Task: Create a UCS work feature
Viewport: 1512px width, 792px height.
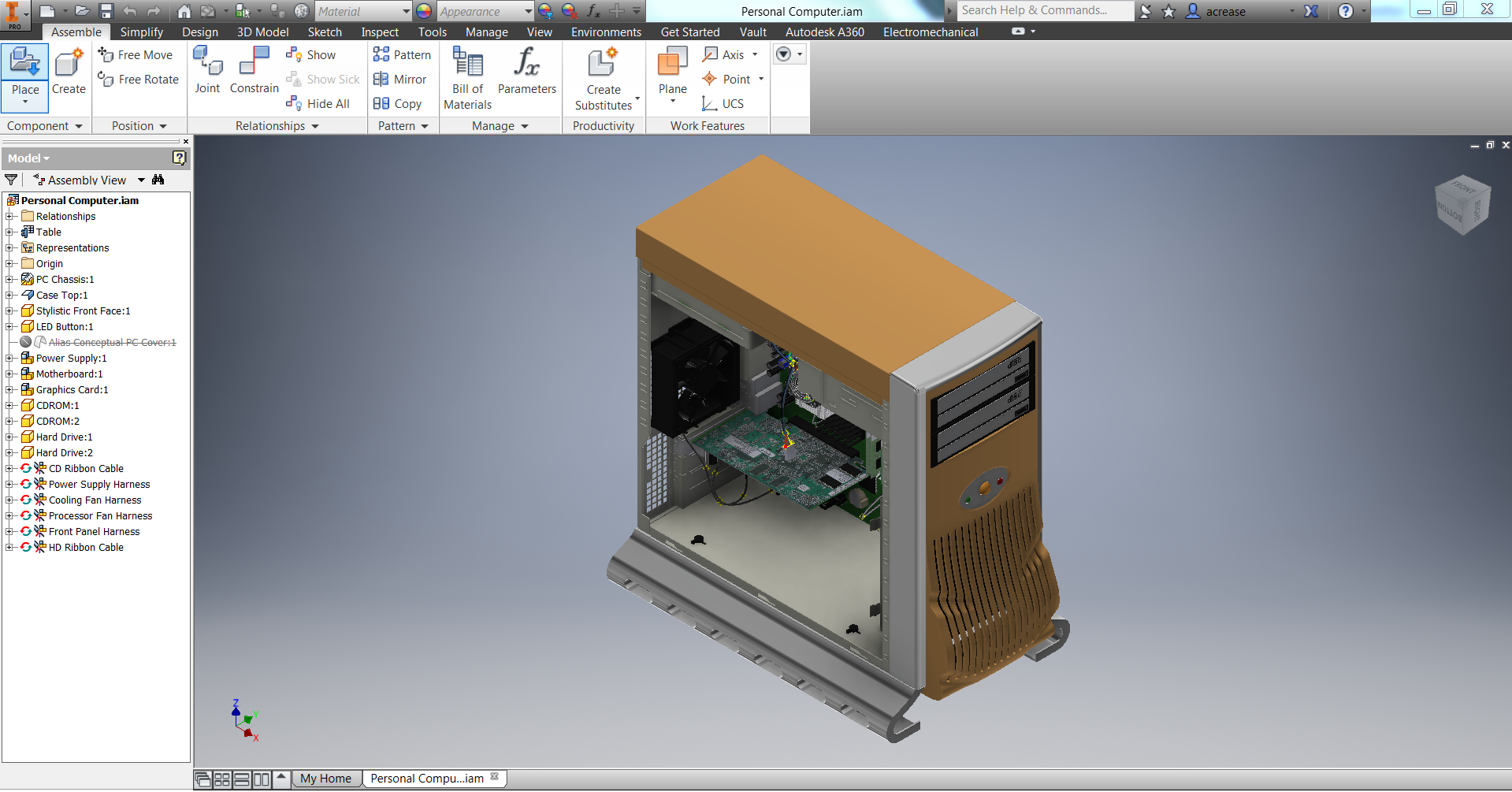Action: click(x=723, y=103)
